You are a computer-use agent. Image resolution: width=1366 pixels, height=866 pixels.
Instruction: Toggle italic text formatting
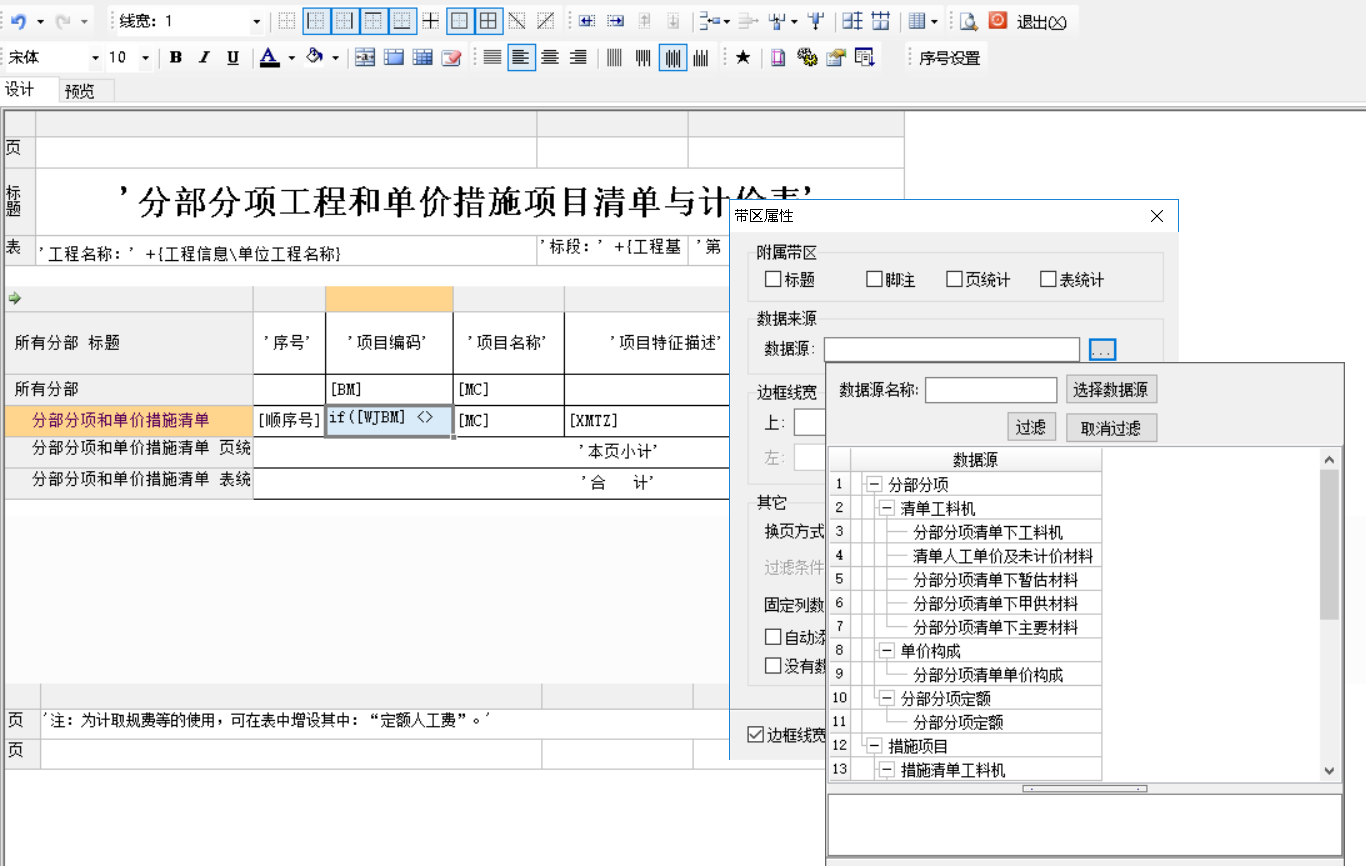[204, 58]
